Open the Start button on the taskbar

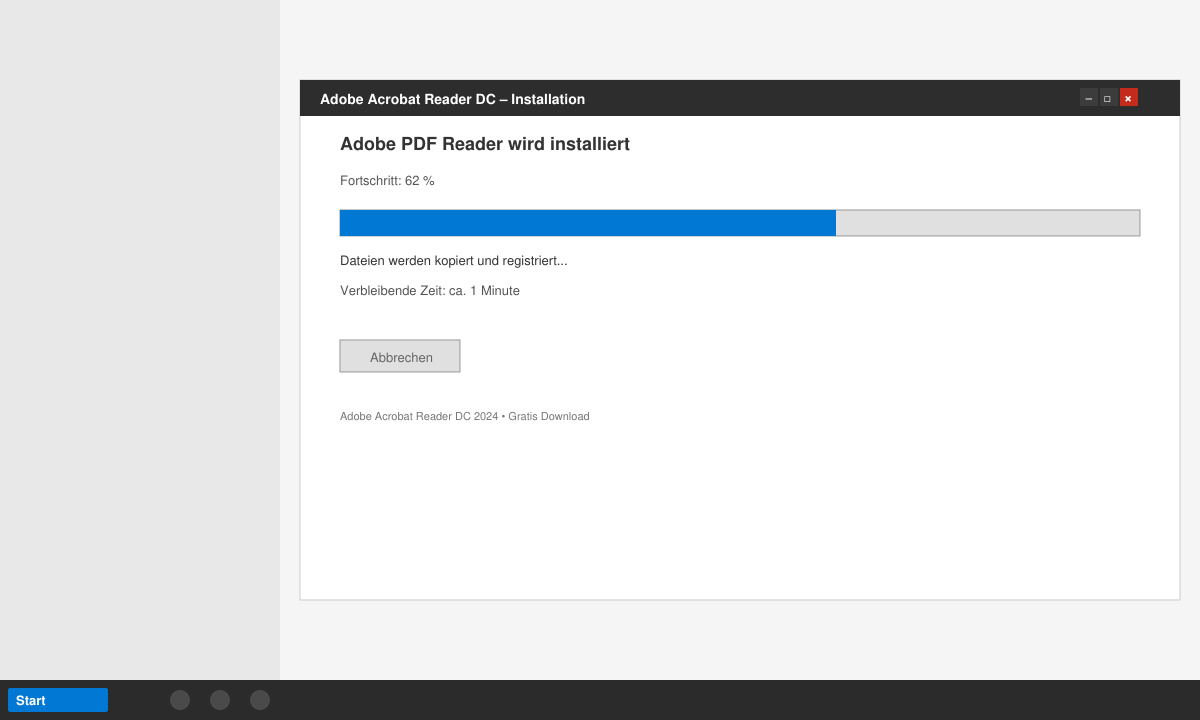click(x=58, y=700)
